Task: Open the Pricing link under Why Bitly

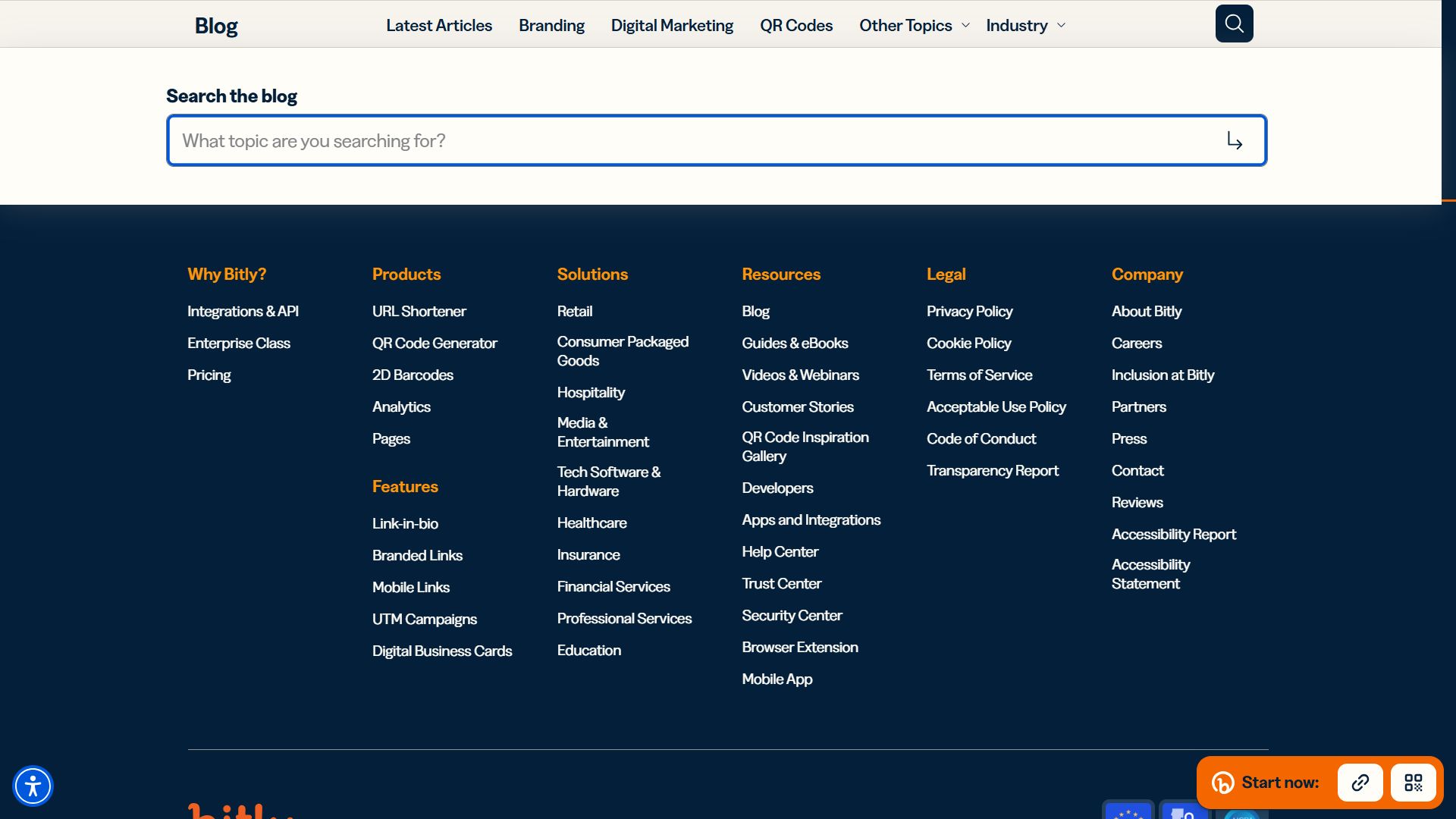Action: click(209, 375)
